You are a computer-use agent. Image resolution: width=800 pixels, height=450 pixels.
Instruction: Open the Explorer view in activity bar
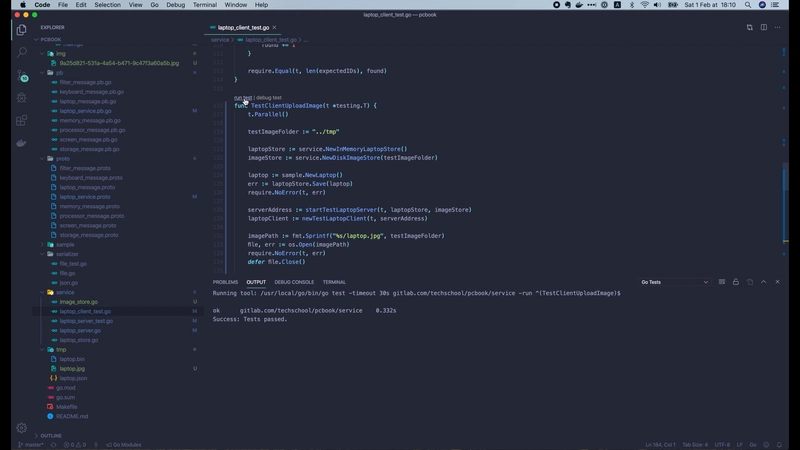pos(21,30)
